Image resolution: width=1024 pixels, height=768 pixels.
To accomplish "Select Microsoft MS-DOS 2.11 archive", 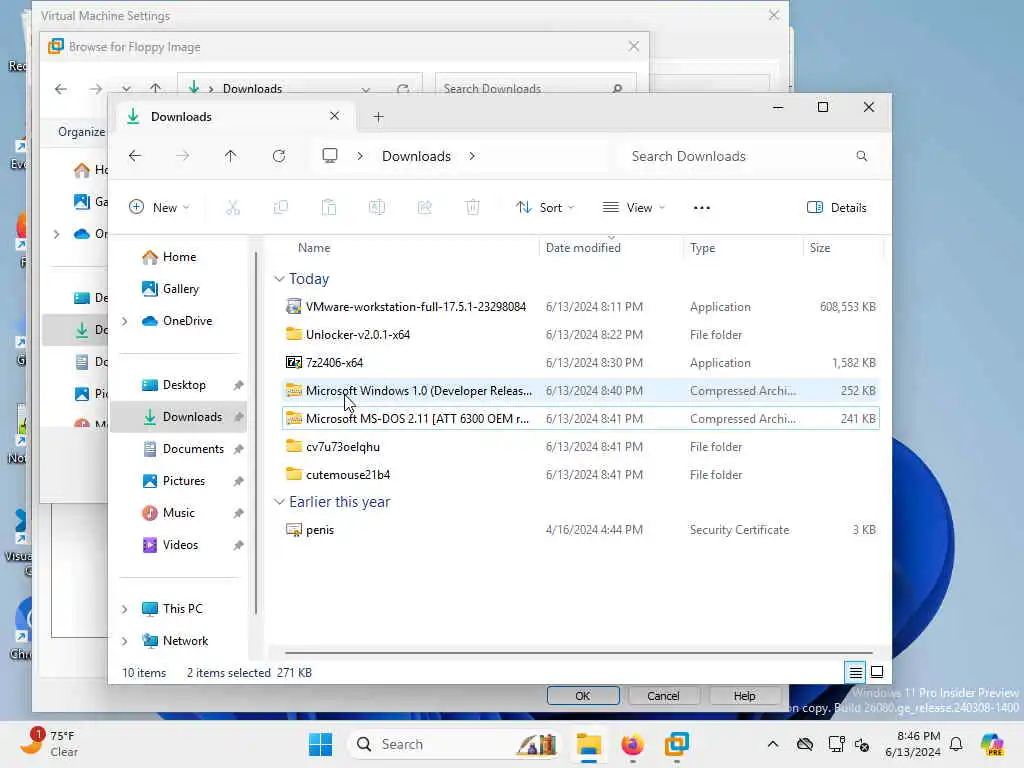I will click(581, 419).
